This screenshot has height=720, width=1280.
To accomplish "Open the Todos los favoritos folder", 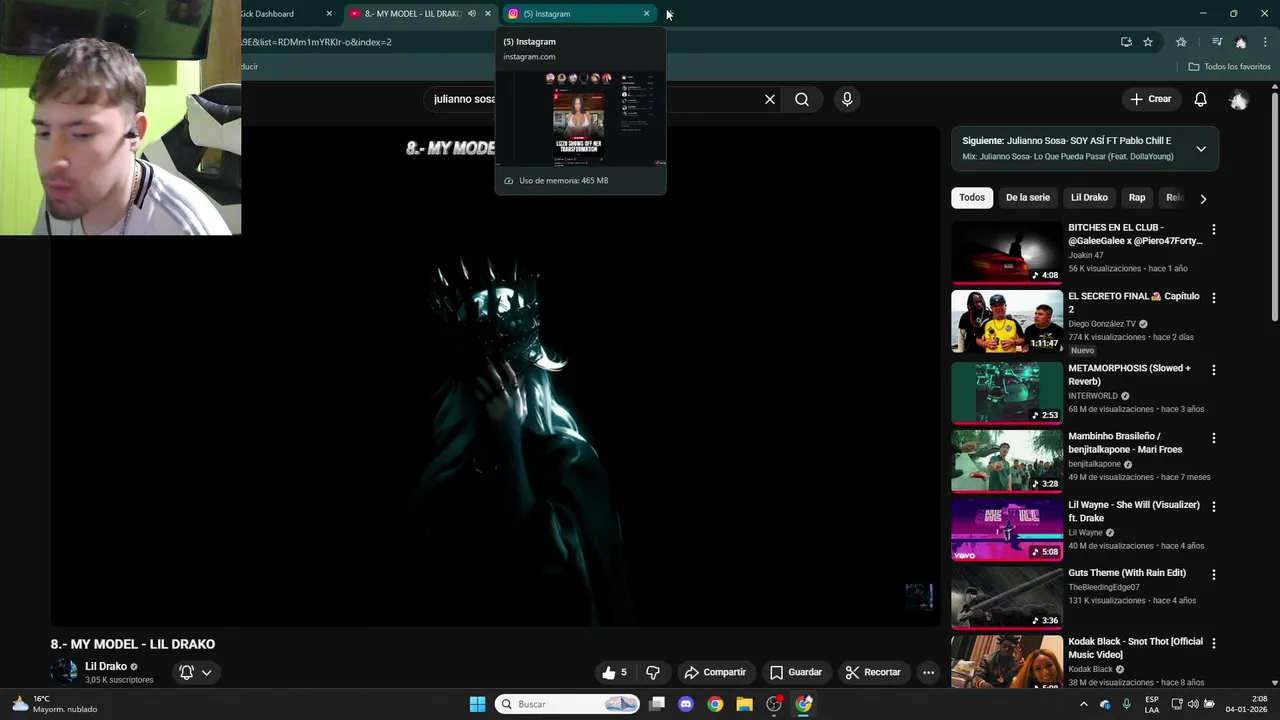I will 1229,67.
